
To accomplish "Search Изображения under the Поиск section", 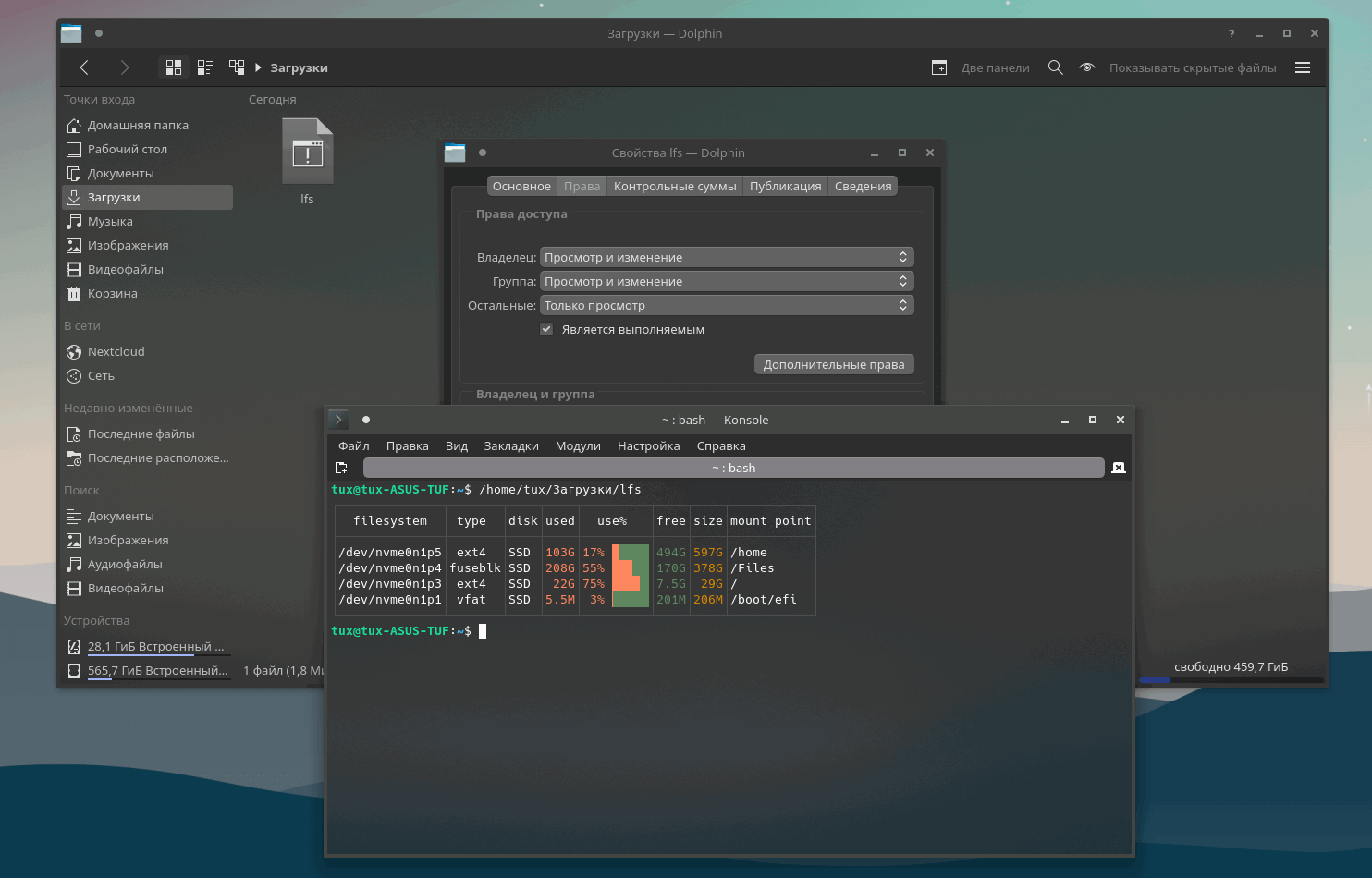I will 147,540.
